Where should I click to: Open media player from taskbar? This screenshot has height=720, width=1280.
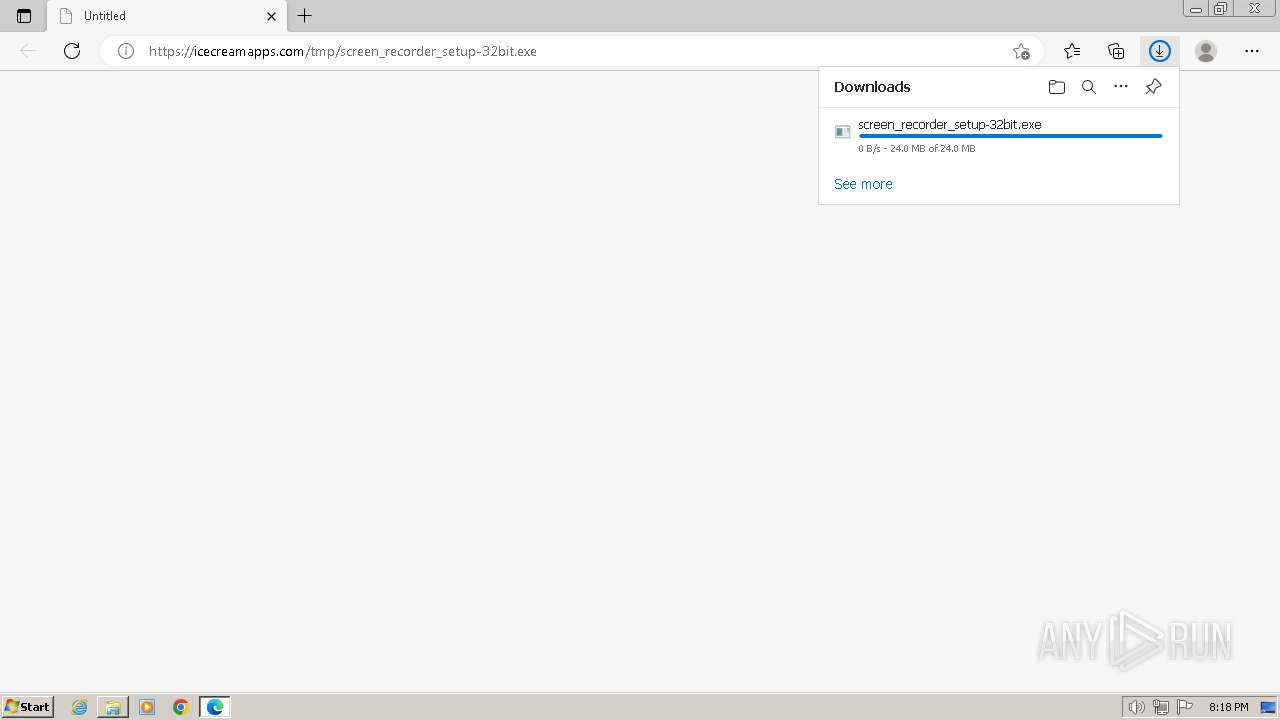[x=147, y=707]
